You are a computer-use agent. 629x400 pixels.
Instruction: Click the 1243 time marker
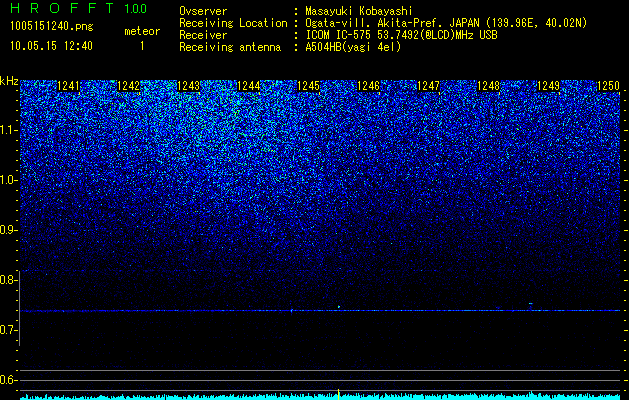[x=188, y=86]
